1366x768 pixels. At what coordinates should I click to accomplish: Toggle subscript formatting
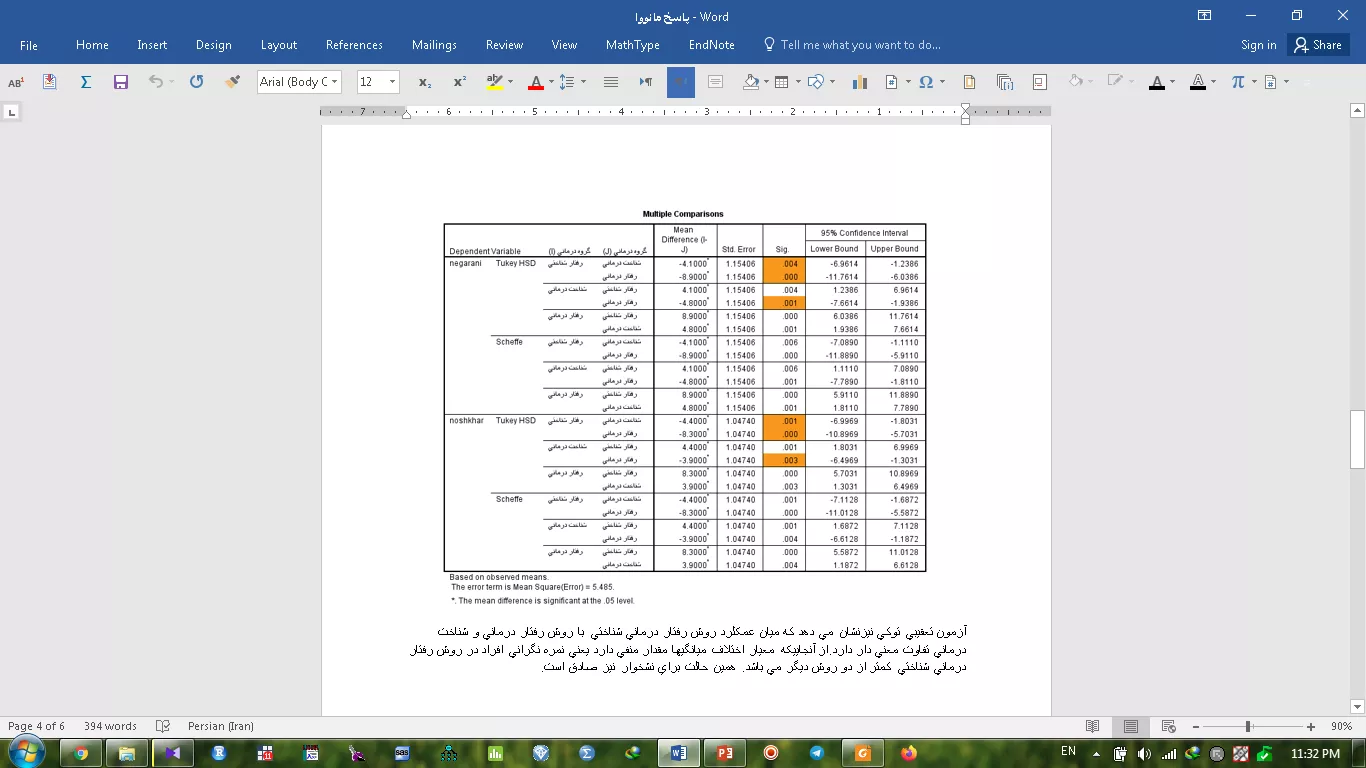[x=425, y=82]
